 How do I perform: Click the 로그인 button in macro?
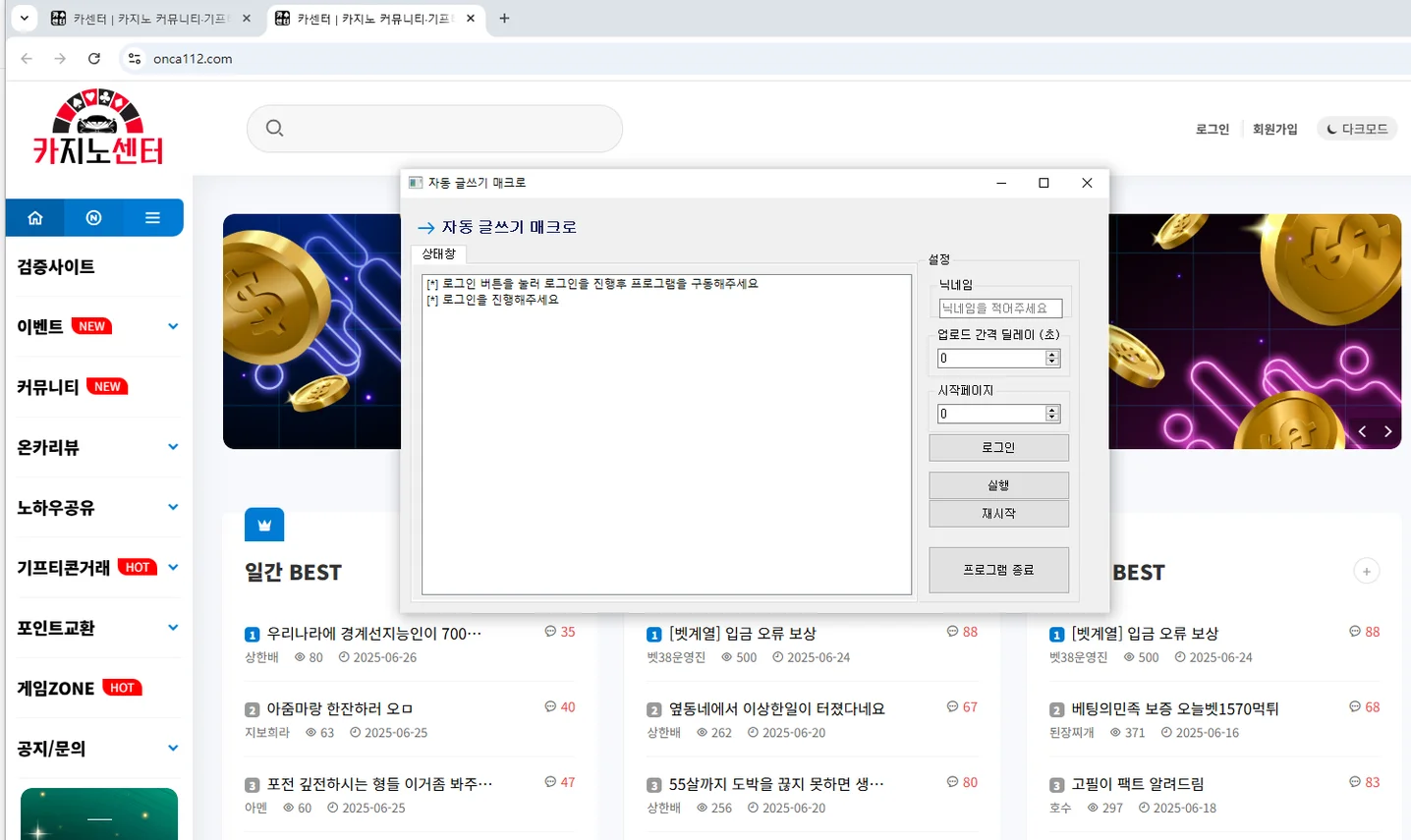[998, 448]
